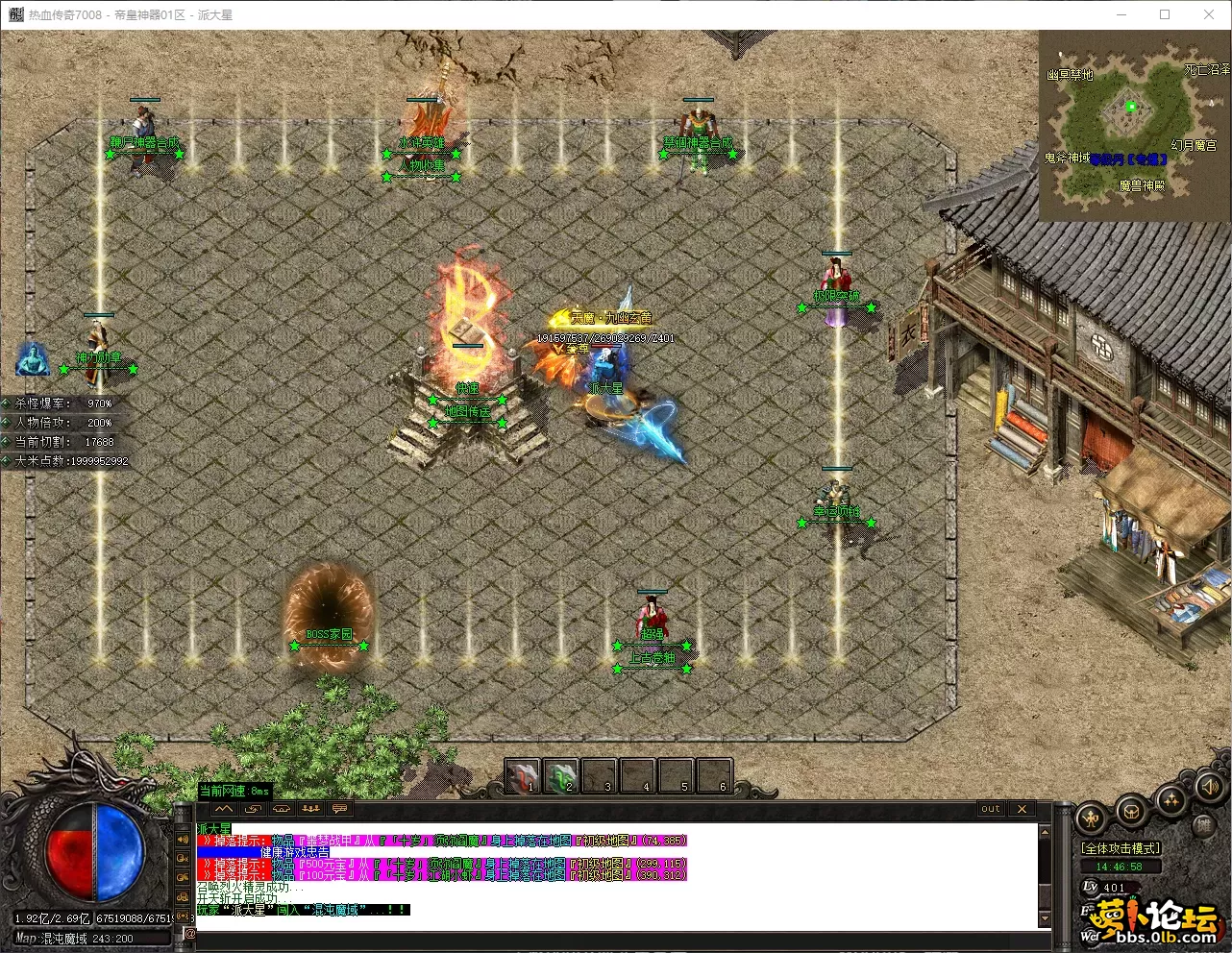Toggle the speaker chat channel button

tap(184, 839)
